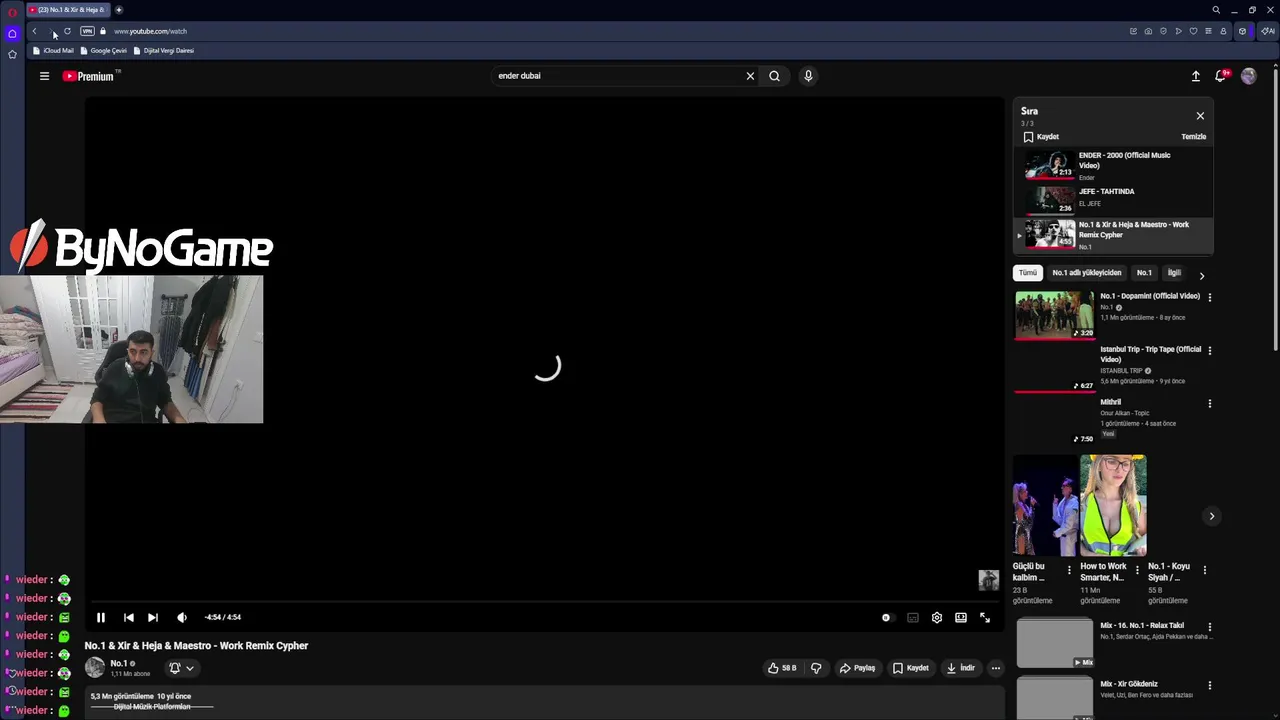
Task: Open options for No.1 - Dopamin! video
Action: (x=1210, y=298)
